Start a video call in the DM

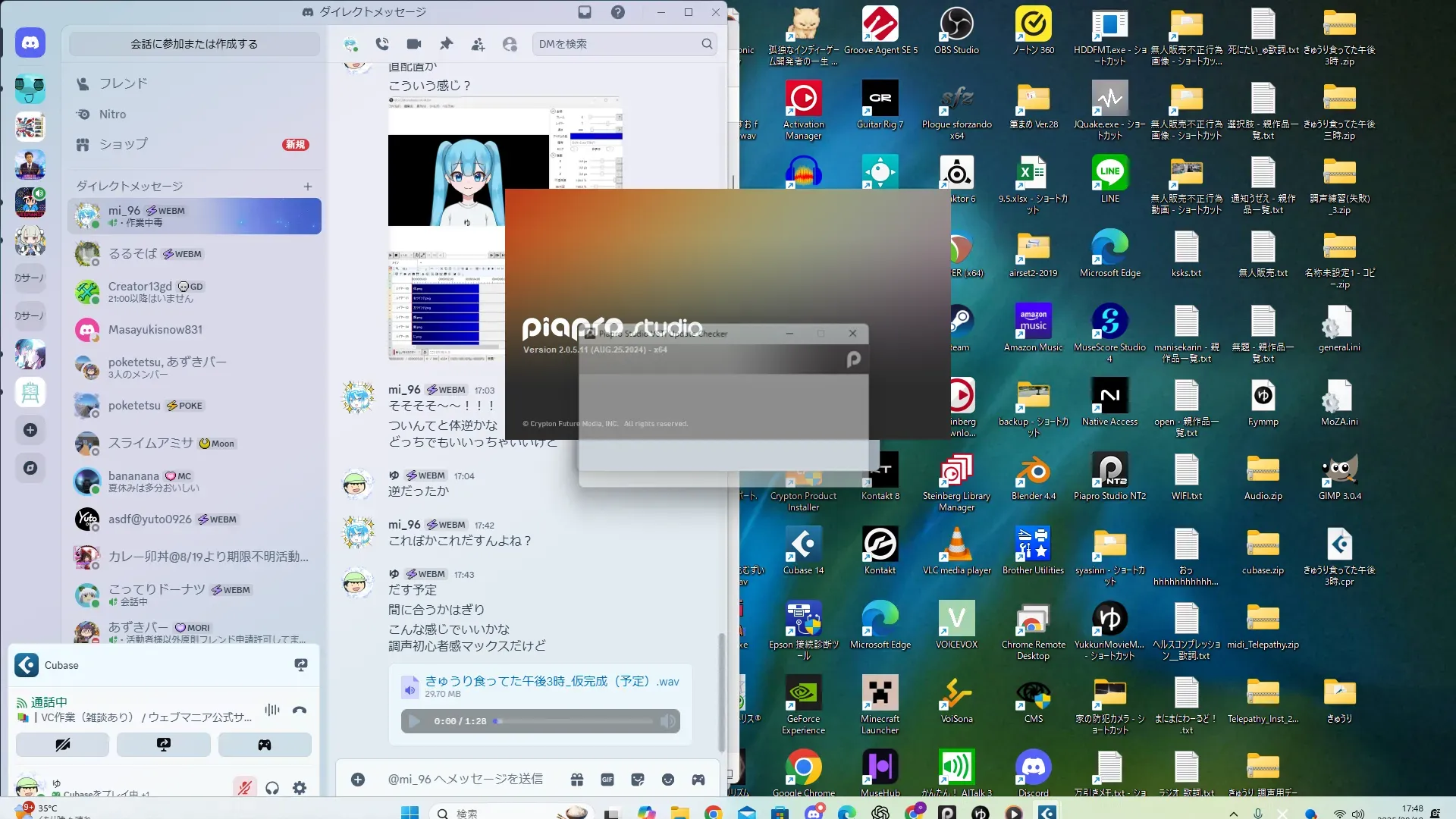pyautogui.click(x=414, y=44)
